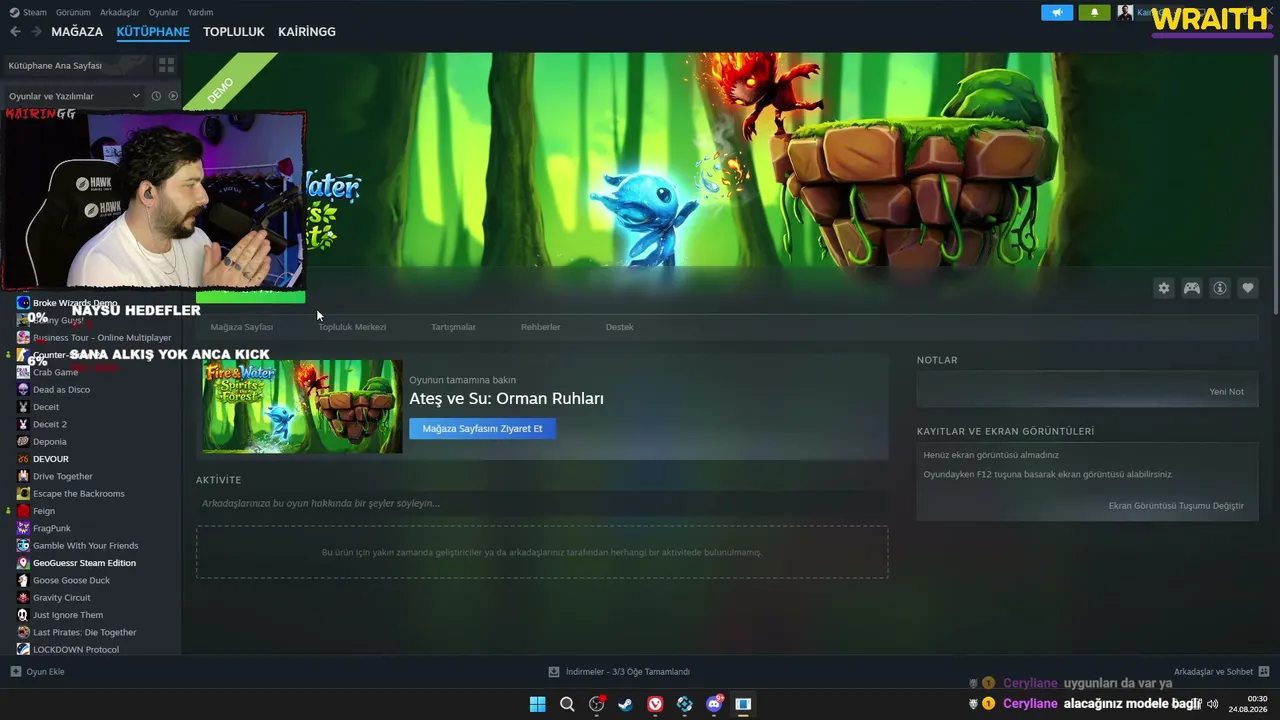Select Crab Game in library list

click(x=55, y=373)
